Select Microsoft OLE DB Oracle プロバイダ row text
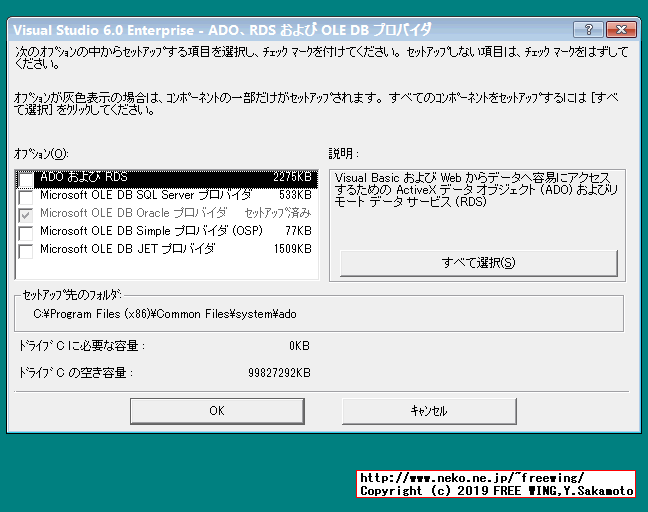648x512 pixels. [133, 213]
